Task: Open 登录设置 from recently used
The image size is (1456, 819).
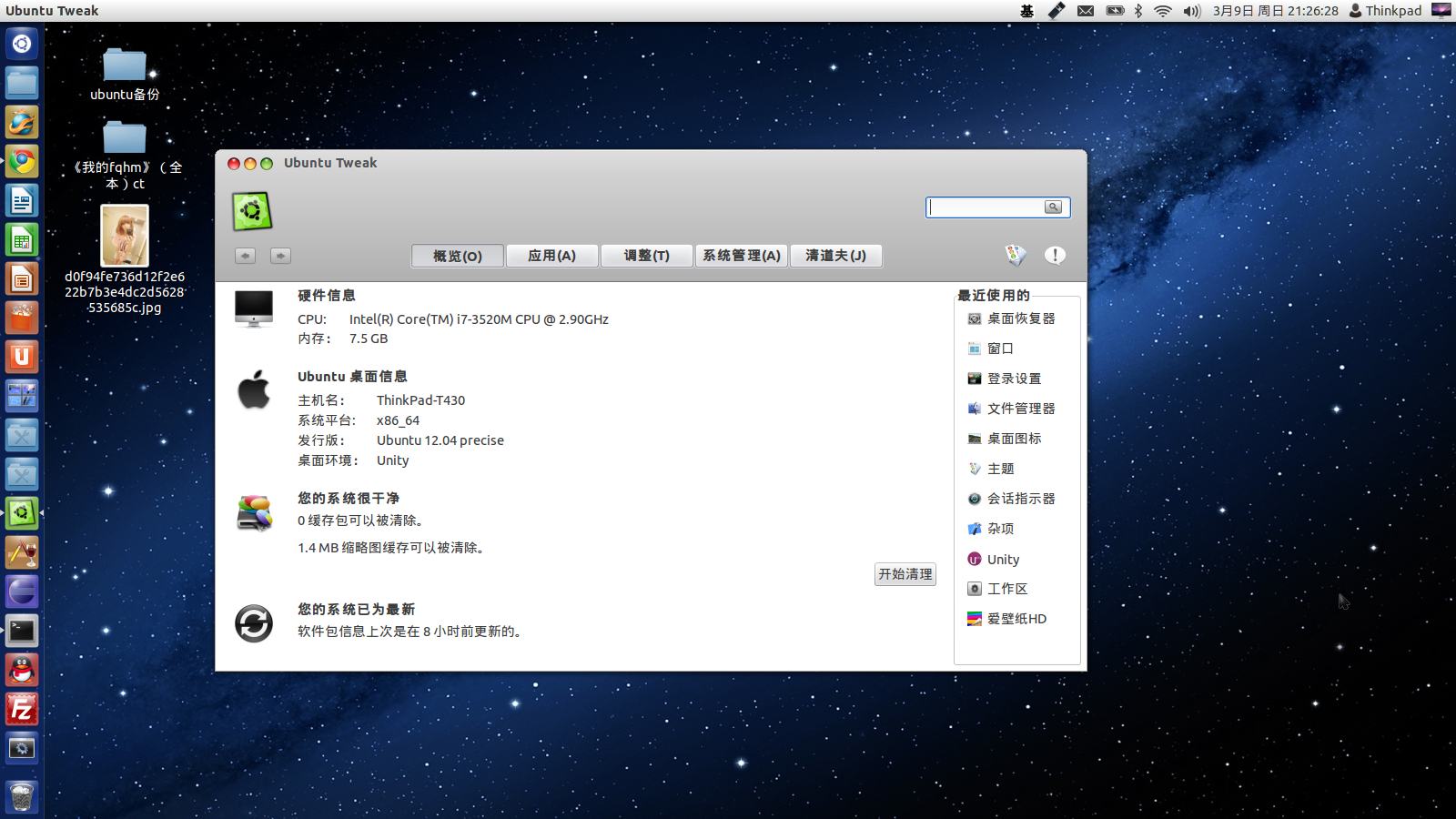Action: point(1005,379)
